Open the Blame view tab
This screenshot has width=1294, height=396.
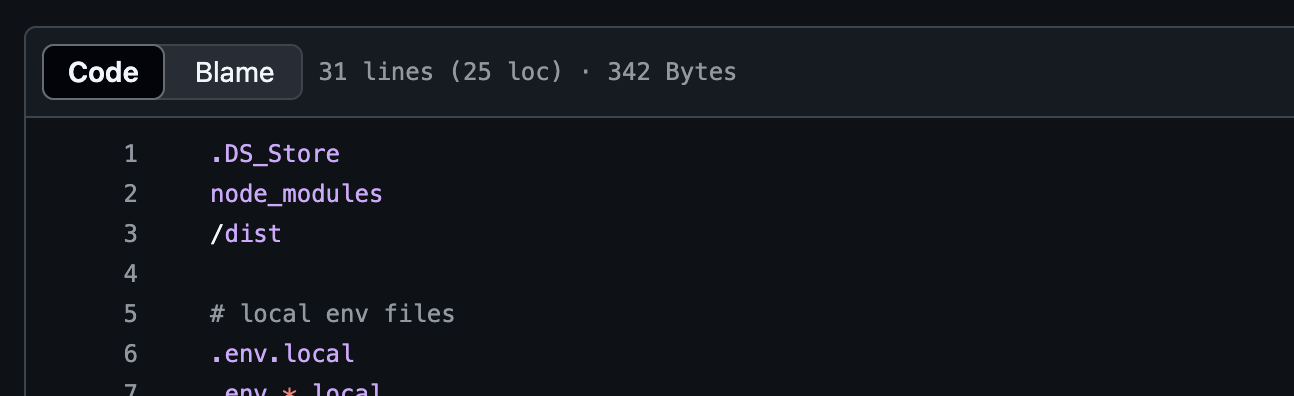234,72
